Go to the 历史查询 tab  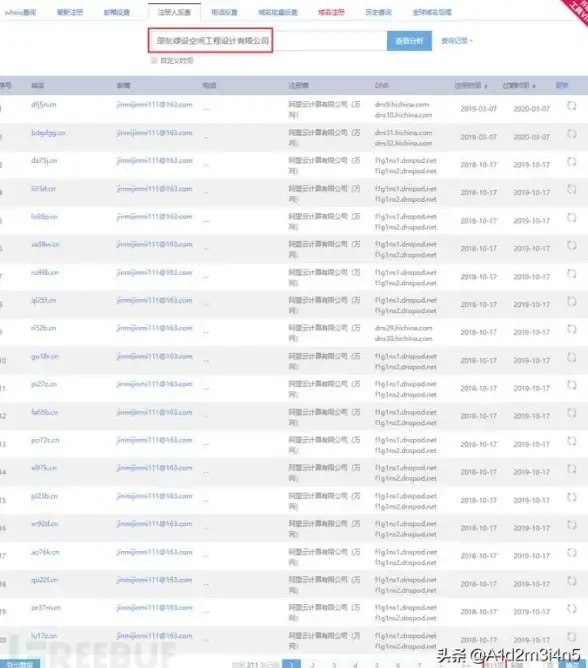(378, 12)
